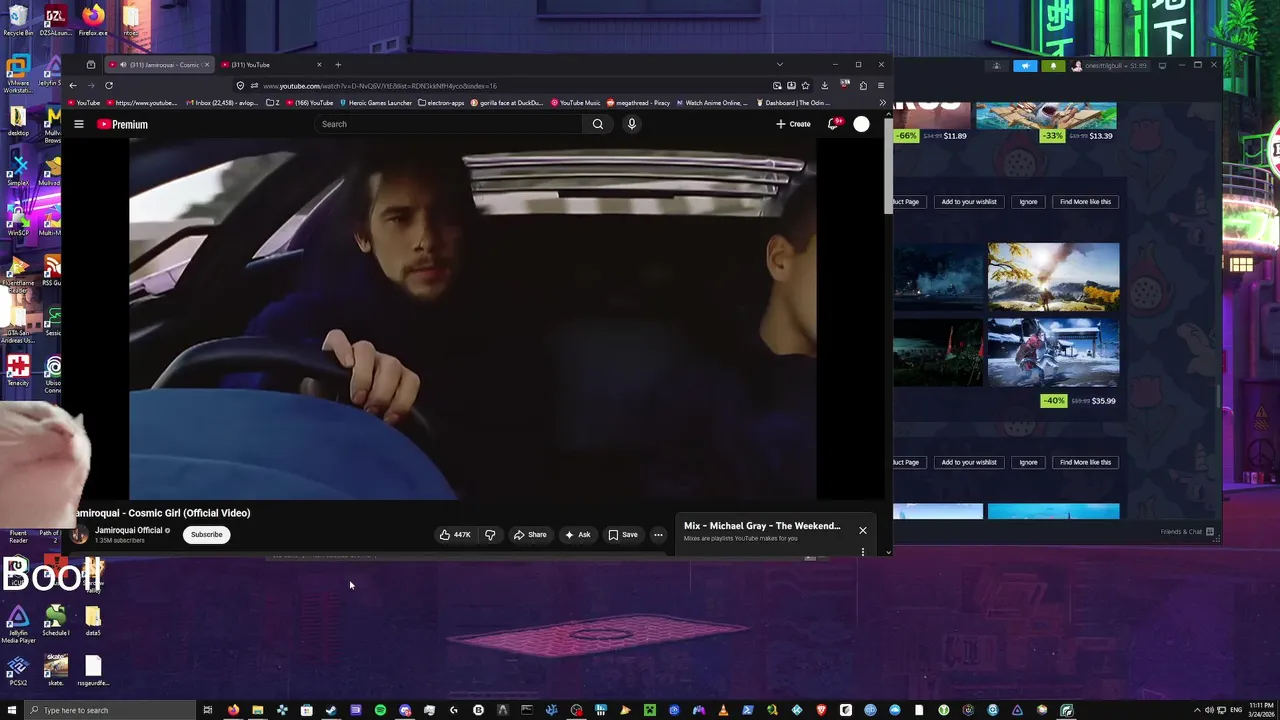This screenshot has width=1280, height=720.
Task: Open the Firefox tab groups icon
Action: pos(91,65)
